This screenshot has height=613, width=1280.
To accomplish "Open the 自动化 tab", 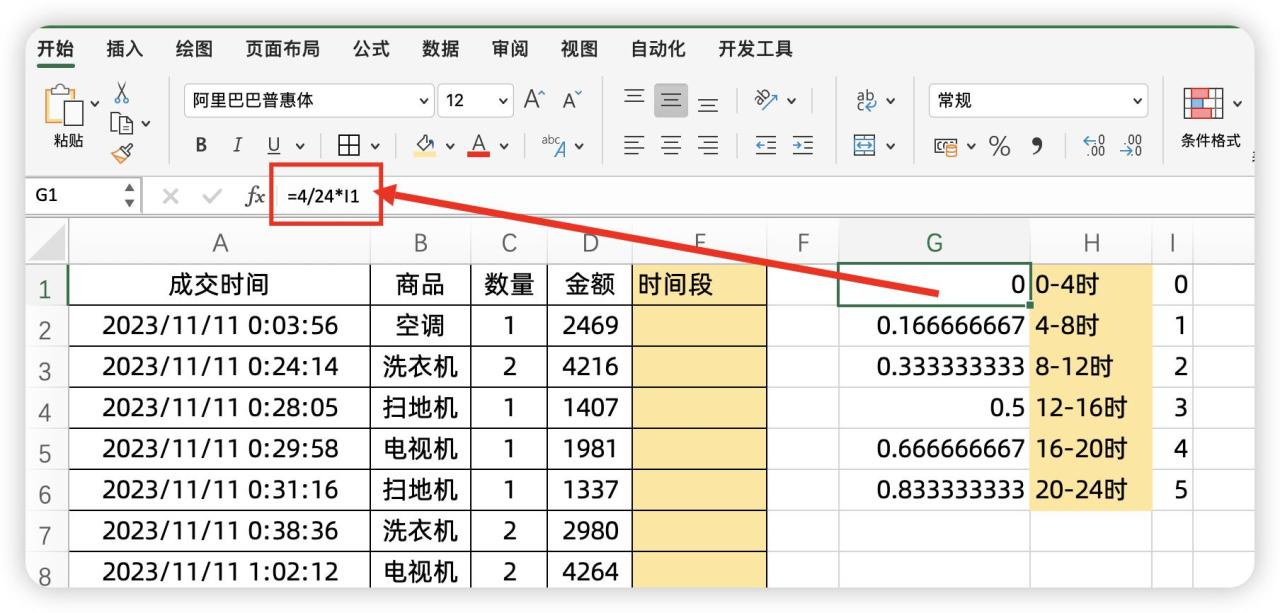I will (x=658, y=48).
